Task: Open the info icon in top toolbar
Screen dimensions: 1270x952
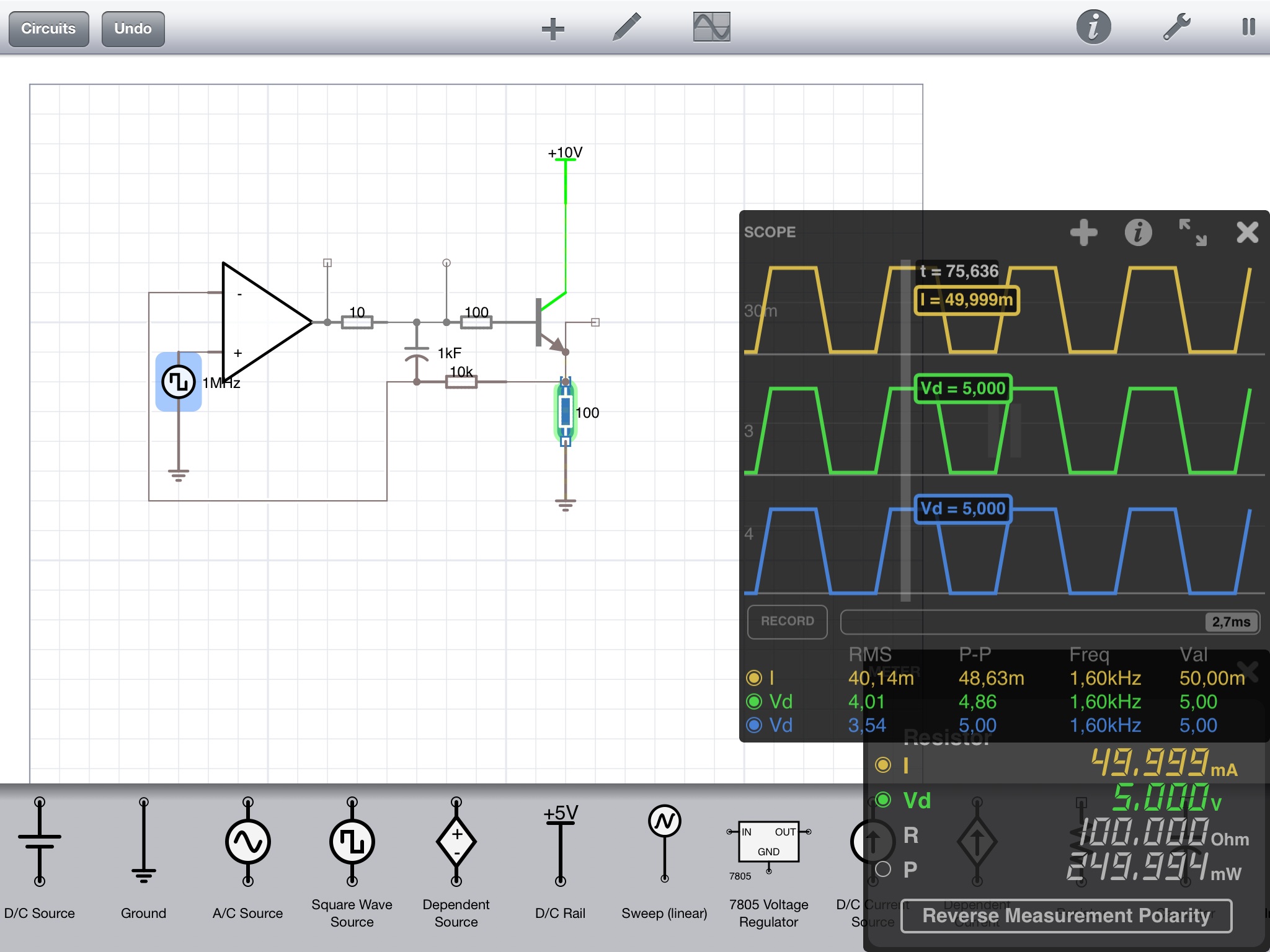Action: tap(1093, 27)
